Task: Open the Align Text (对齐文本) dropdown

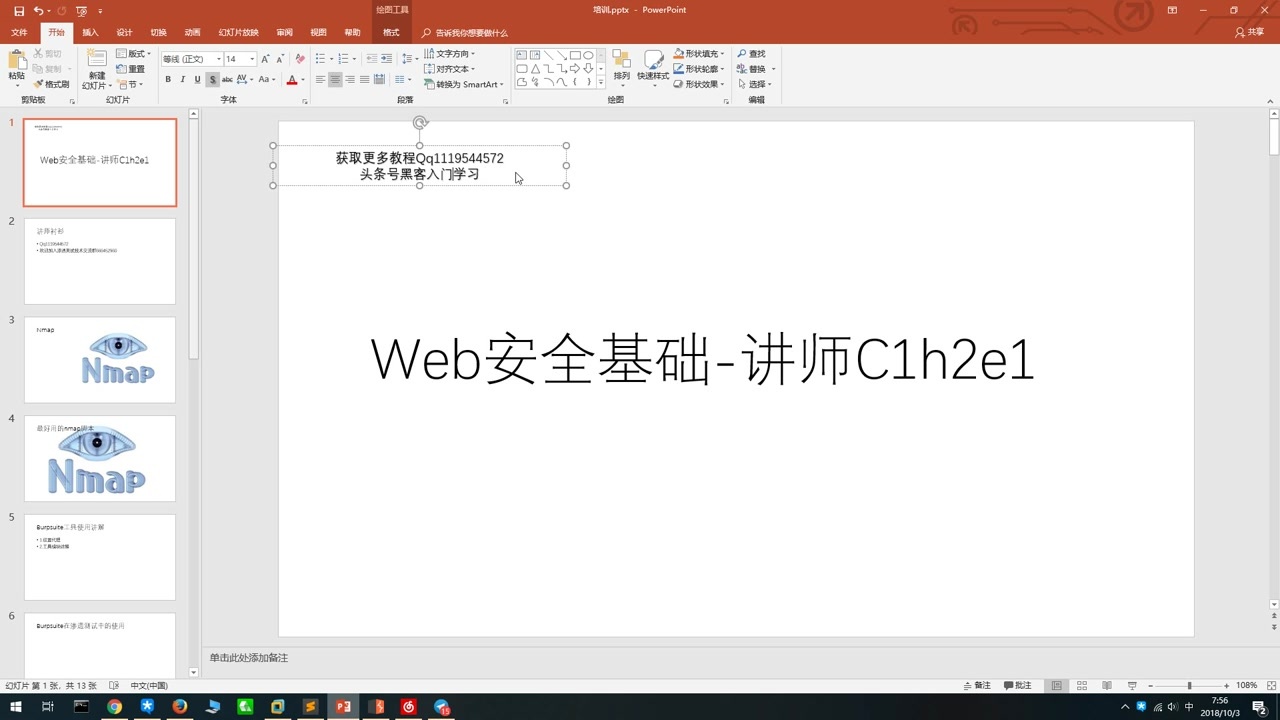Action: pos(450,69)
